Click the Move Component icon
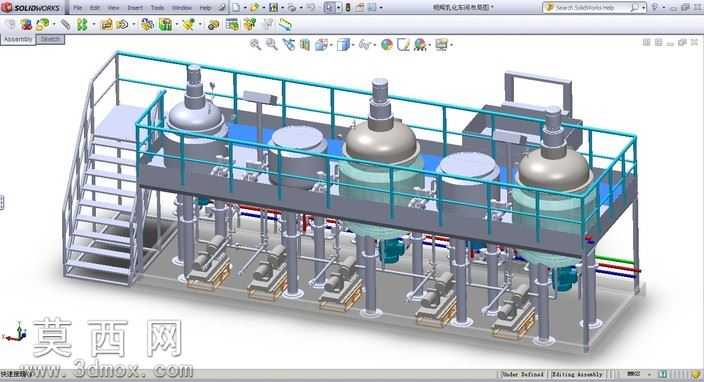Image resolution: width=704 pixels, height=382 pixels. (122, 24)
